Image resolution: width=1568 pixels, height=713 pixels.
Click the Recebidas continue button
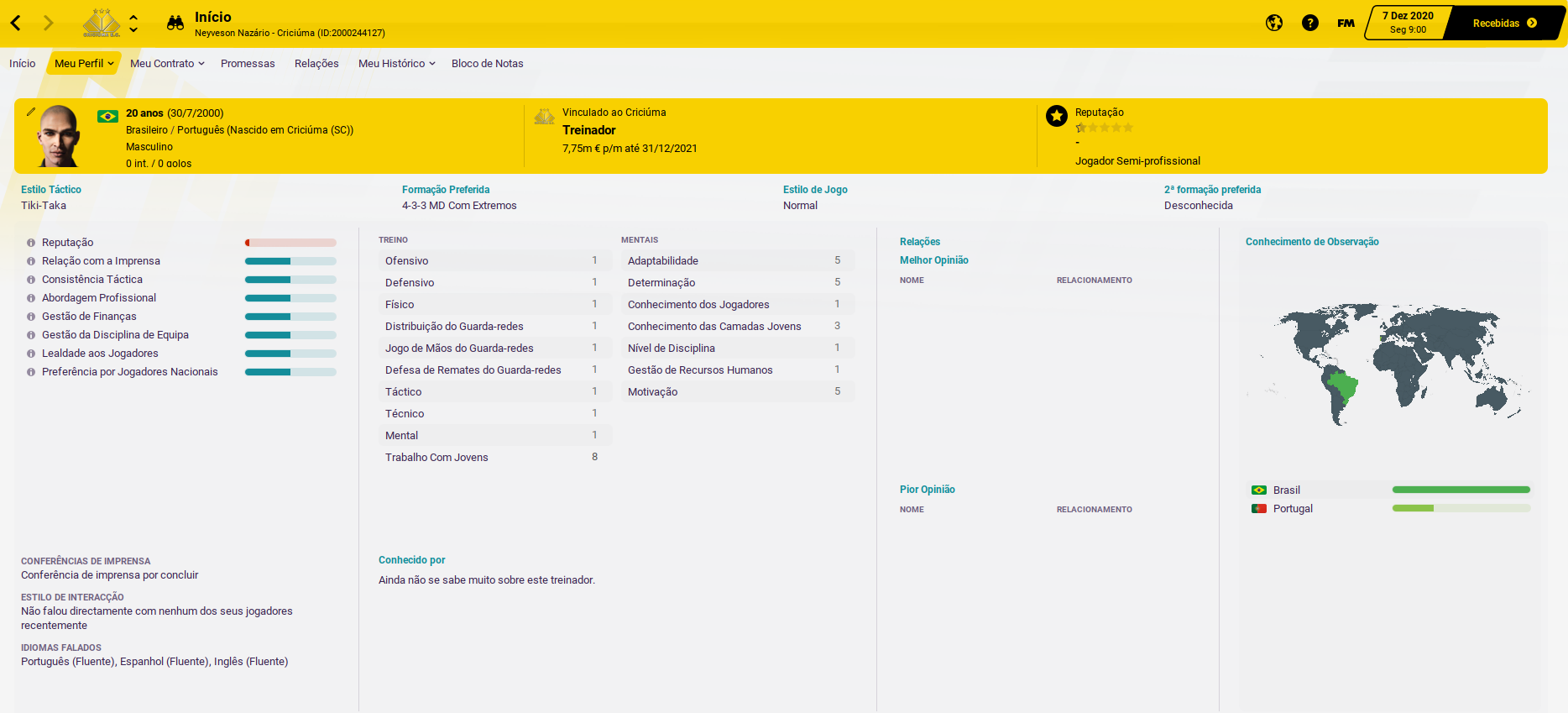pyautogui.click(x=1505, y=23)
